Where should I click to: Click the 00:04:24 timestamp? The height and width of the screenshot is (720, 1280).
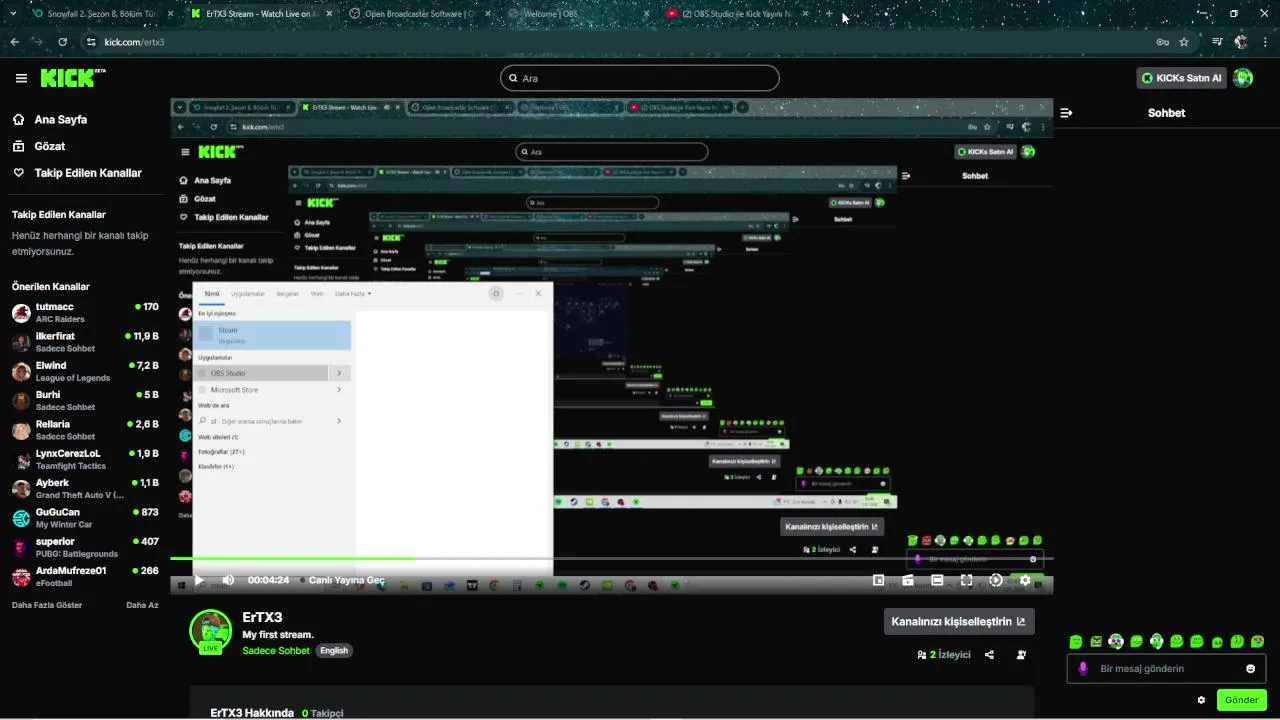pyautogui.click(x=268, y=580)
